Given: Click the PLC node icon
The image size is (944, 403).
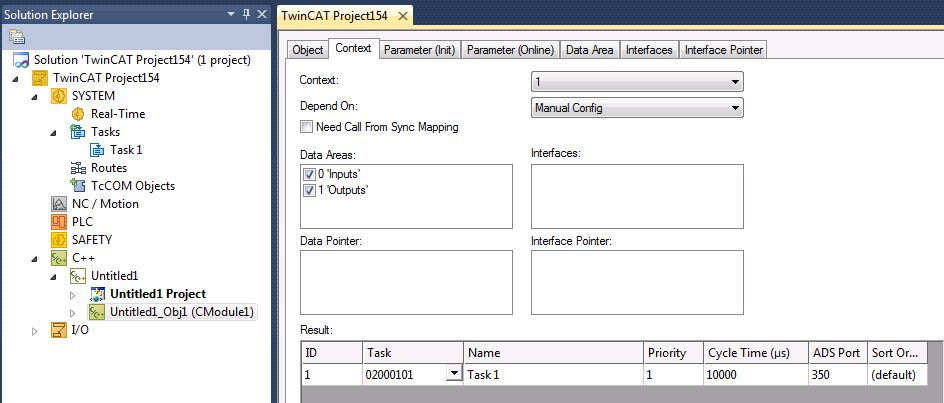Looking at the screenshot, I should click(58, 222).
